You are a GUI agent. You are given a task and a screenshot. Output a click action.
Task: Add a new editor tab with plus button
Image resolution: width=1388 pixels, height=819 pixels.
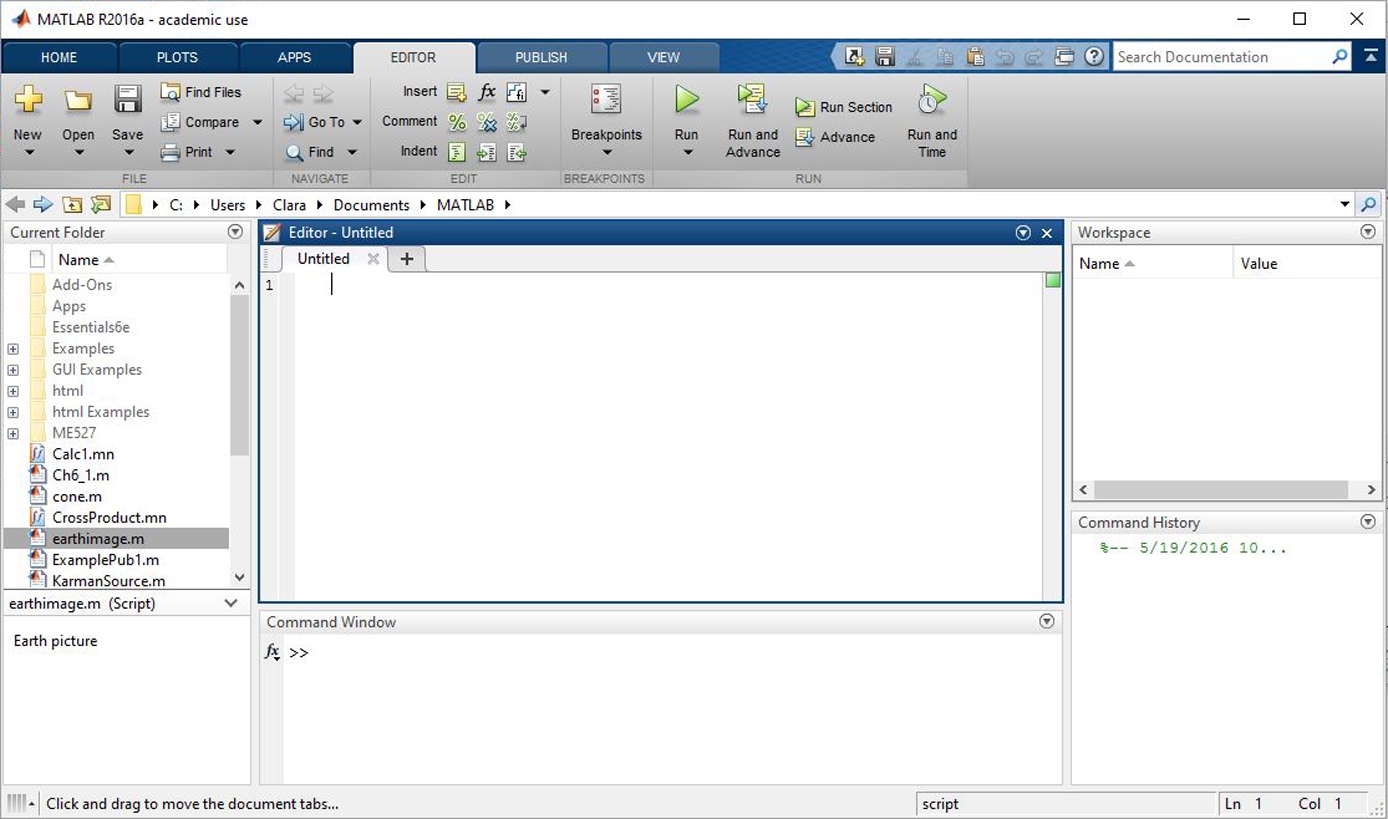click(406, 259)
